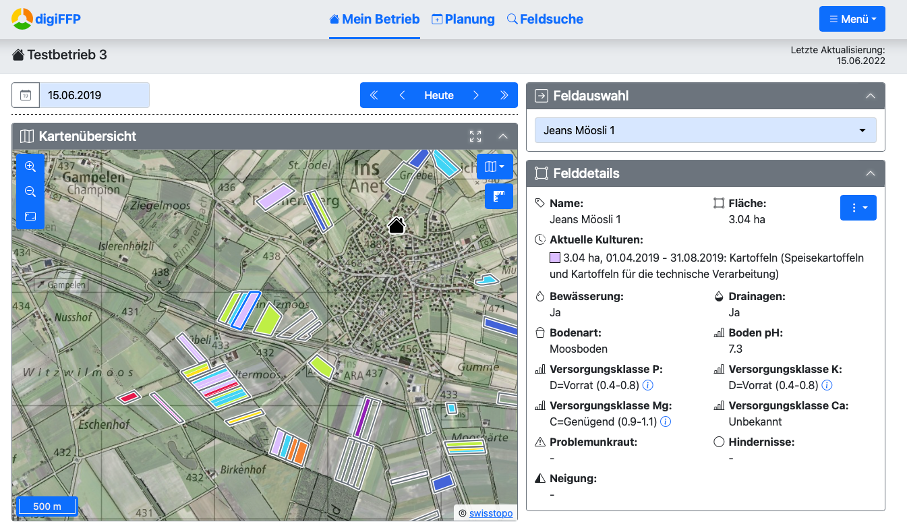Open the Felddetails three-dot actions menu
908x524 pixels.
[858, 207]
